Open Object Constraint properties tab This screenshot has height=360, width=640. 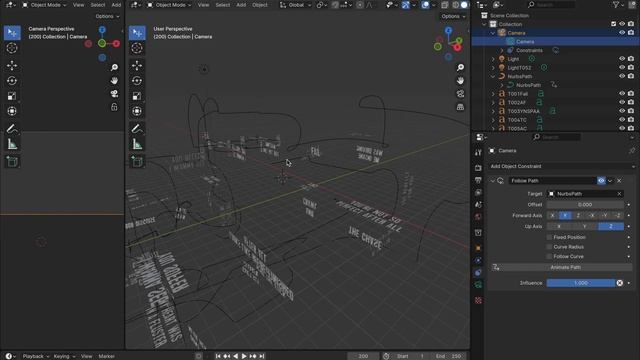[x=478, y=272]
